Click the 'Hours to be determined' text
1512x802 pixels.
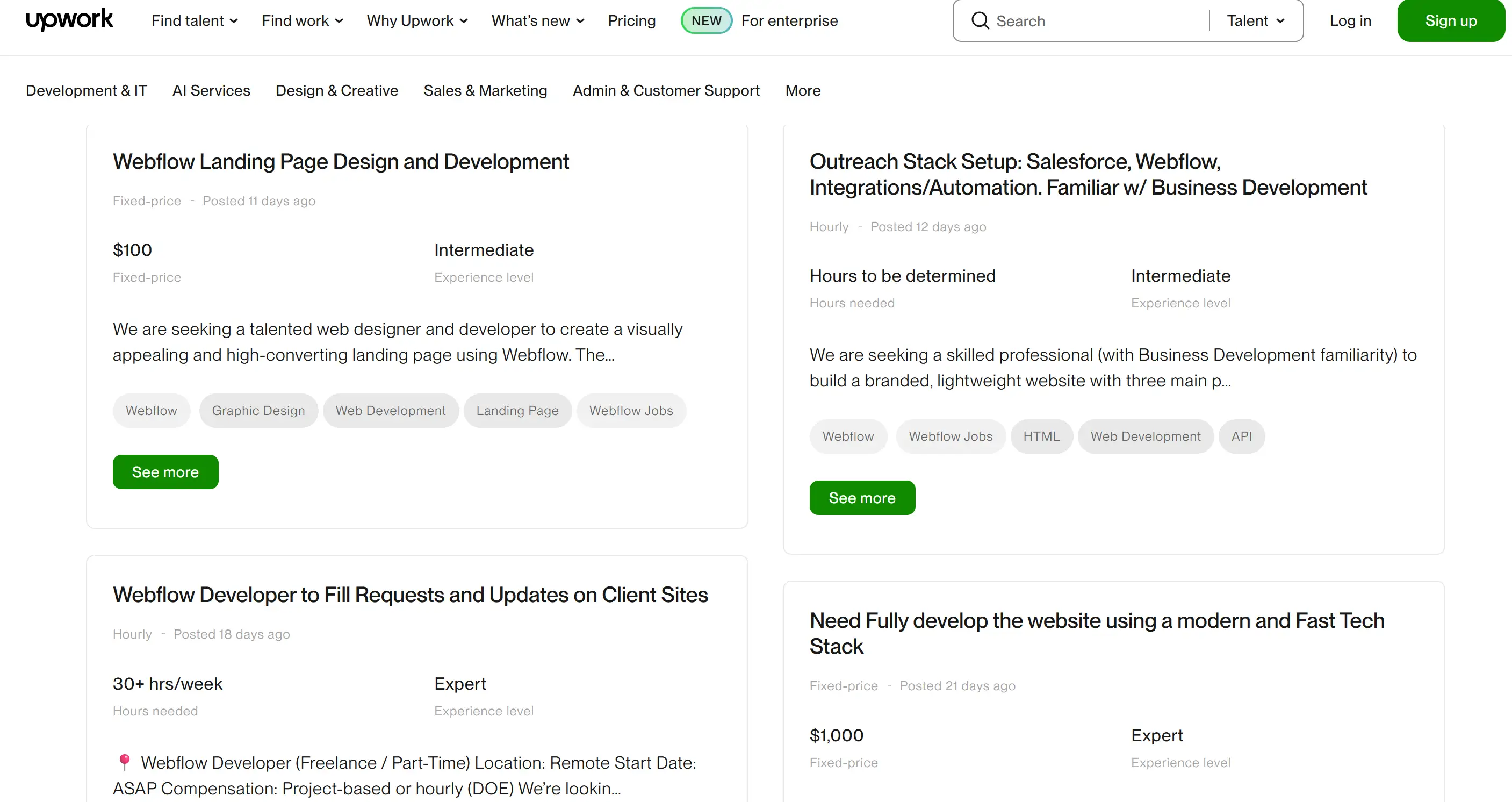click(x=902, y=276)
